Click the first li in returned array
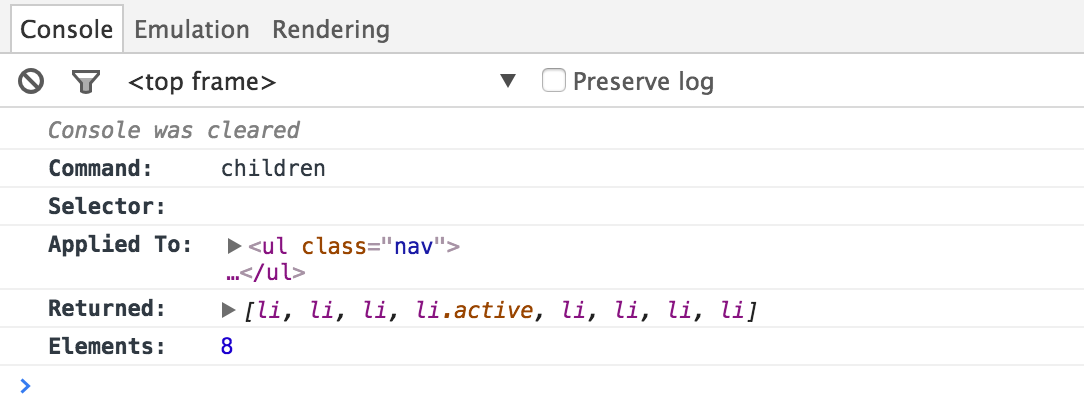The width and height of the screenshot is (1084, 412). click(x=268, y=311)
